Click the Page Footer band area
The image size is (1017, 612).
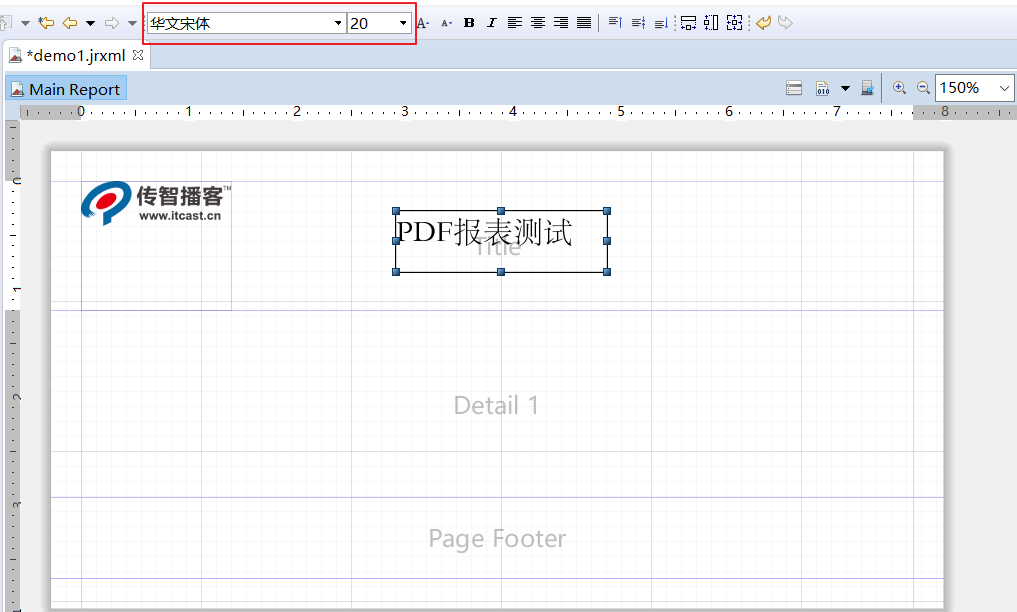tap(497, 538)
